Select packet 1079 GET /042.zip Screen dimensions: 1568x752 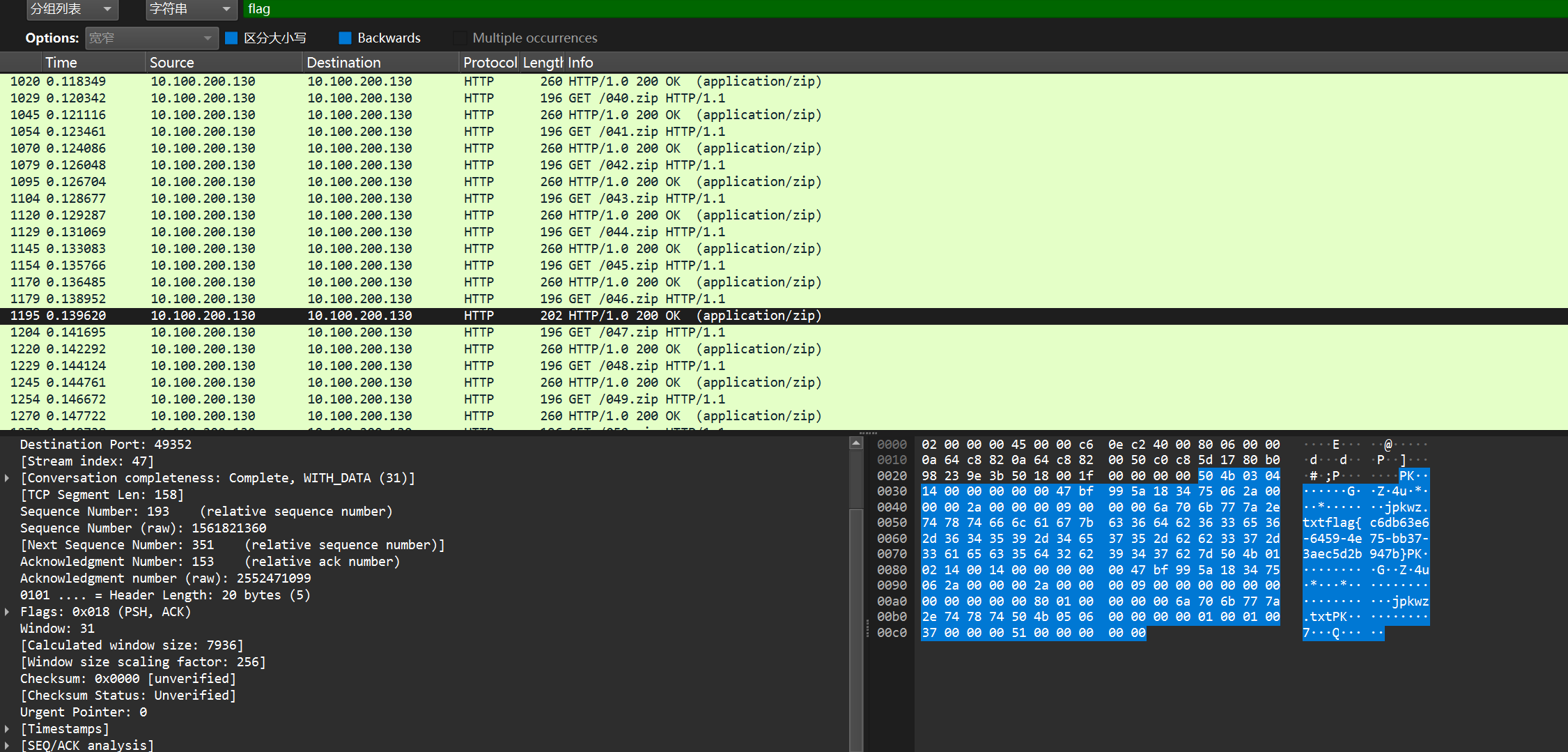pyautogui.click(x=784, y=165)
